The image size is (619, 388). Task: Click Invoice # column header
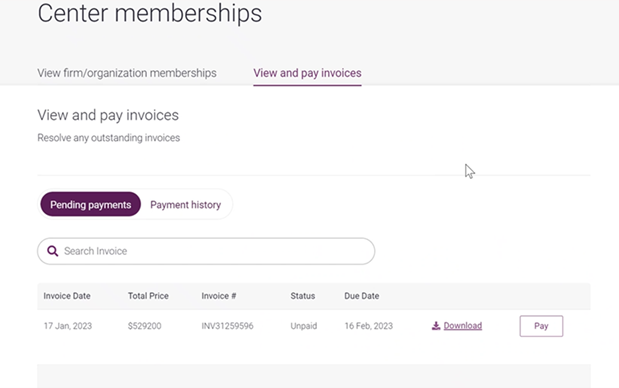point(219,296)
